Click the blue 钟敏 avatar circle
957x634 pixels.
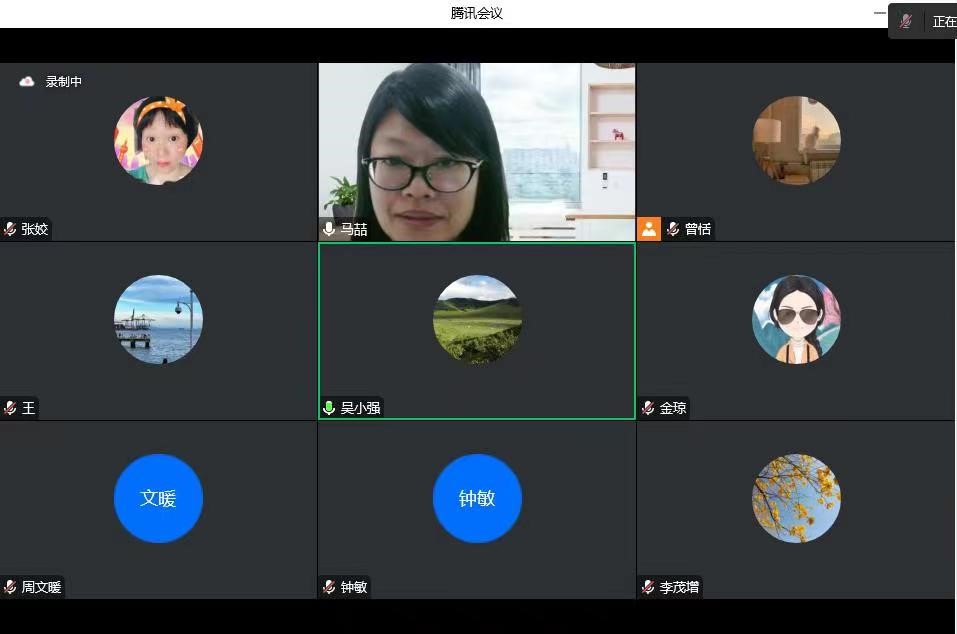pos(477,498)
